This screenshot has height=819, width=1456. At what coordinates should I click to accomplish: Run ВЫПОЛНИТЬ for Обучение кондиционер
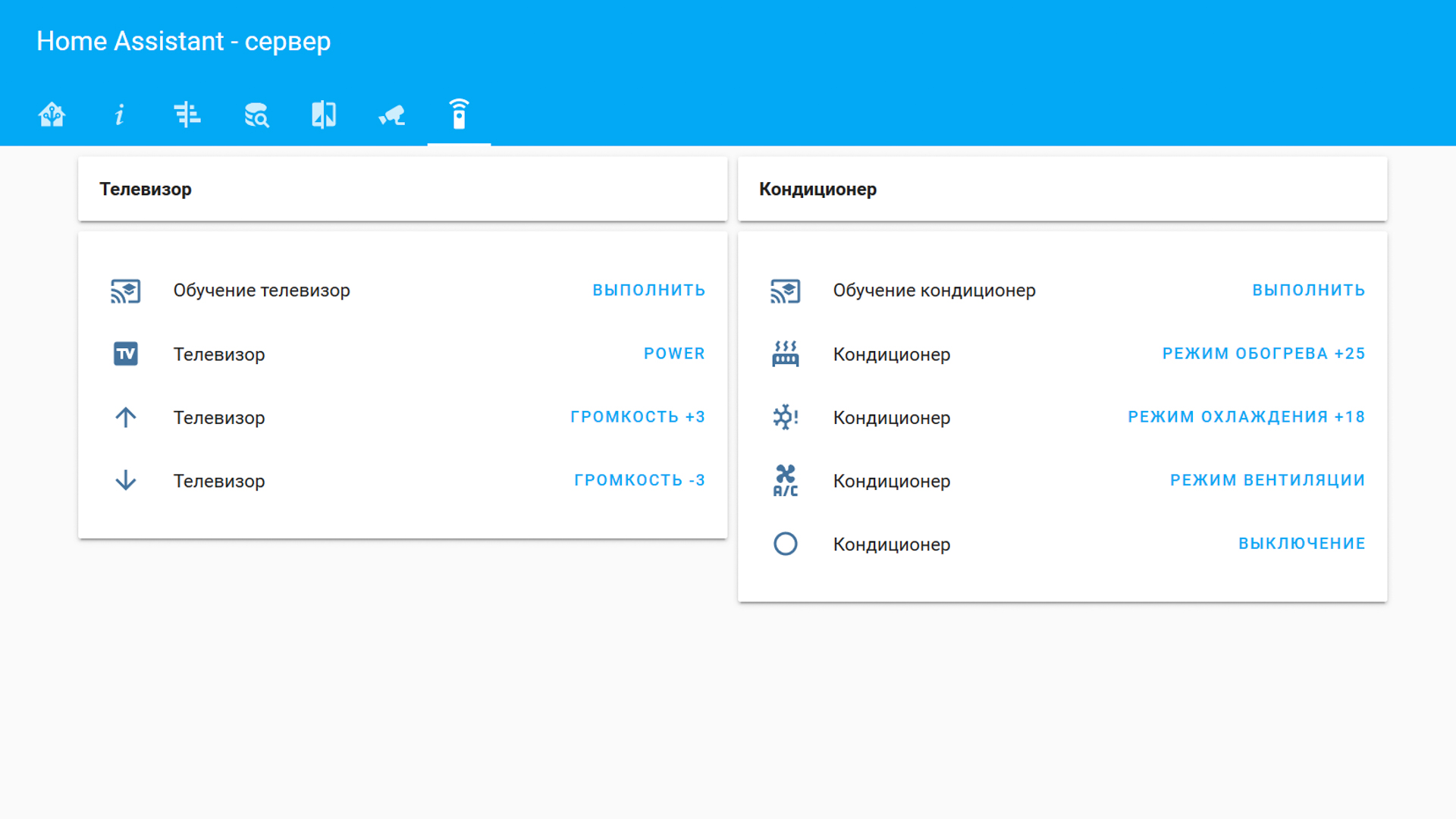point(1308,290)
